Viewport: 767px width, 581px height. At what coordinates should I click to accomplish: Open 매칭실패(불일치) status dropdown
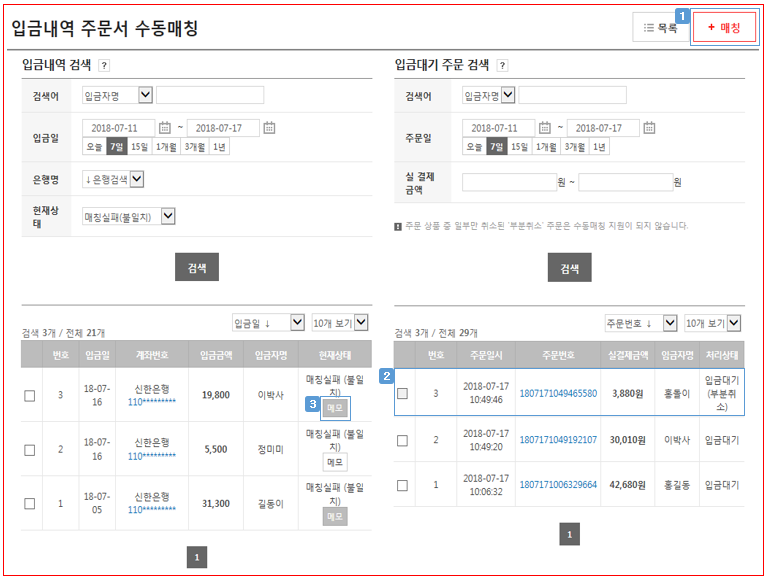click(129, 217)
